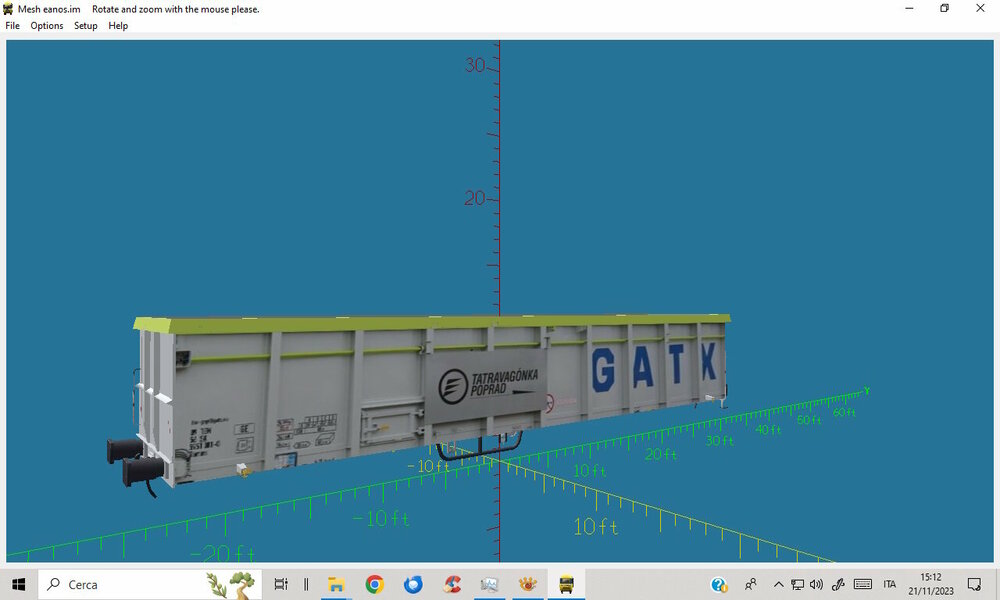The height and width of the screenshot is (600, 1000).
Task: Open the Setup menu
Action: point(85,26)
